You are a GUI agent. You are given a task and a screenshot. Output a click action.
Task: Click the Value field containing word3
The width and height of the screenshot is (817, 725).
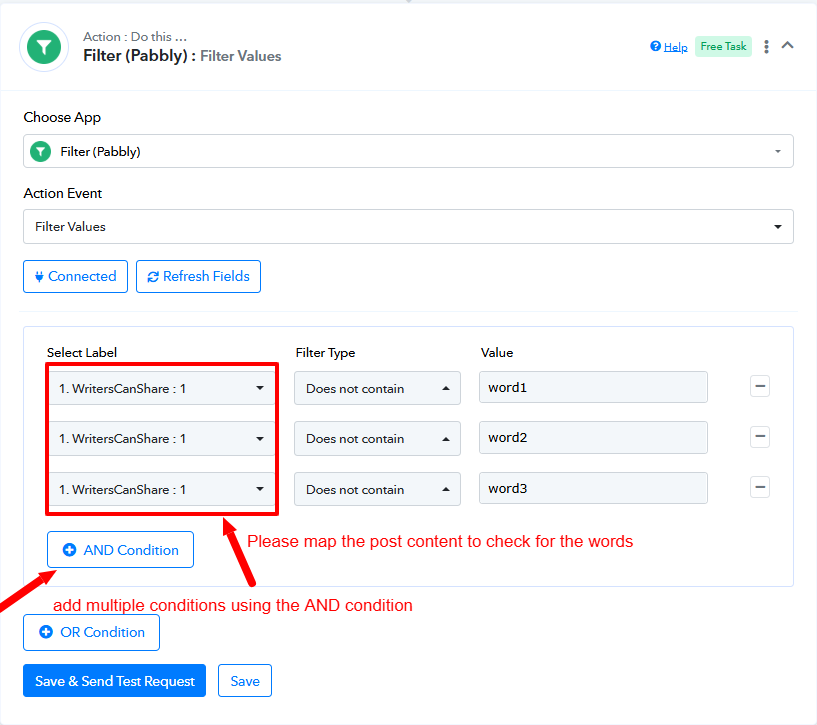tap(593, 488)
